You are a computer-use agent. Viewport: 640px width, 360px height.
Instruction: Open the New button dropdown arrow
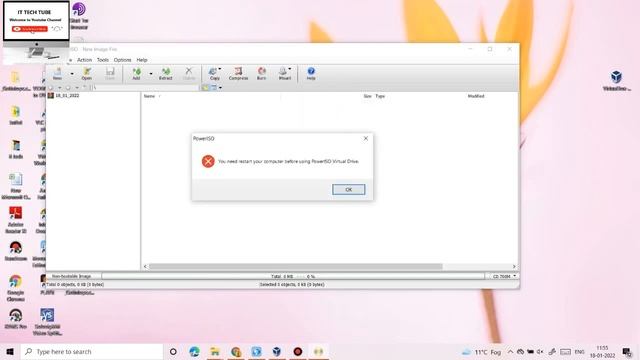[x=72, y=74]
